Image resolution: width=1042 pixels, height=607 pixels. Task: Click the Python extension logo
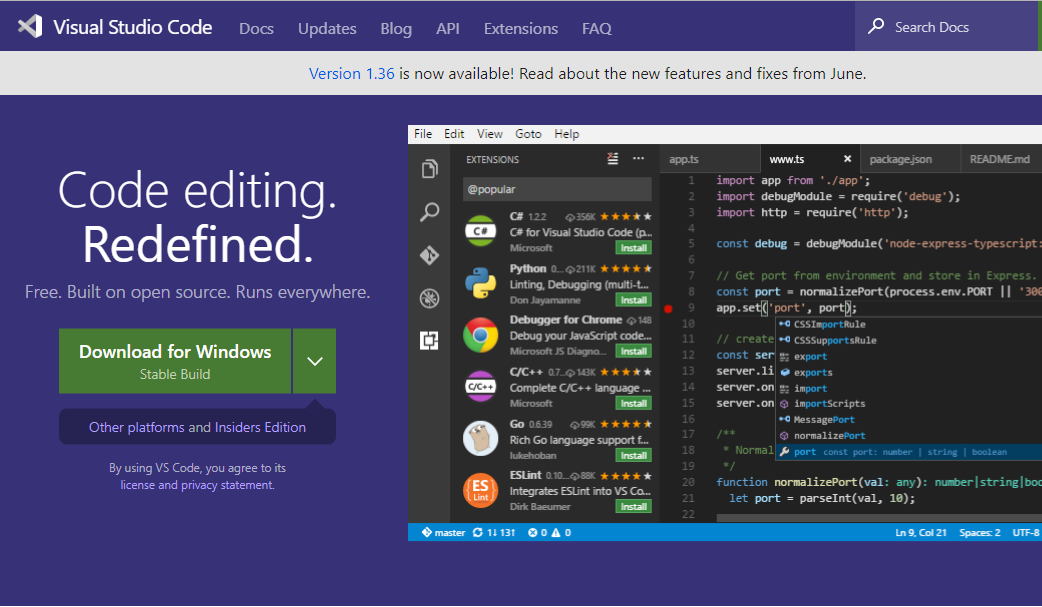pyautogui.click(x=480, y=283)
